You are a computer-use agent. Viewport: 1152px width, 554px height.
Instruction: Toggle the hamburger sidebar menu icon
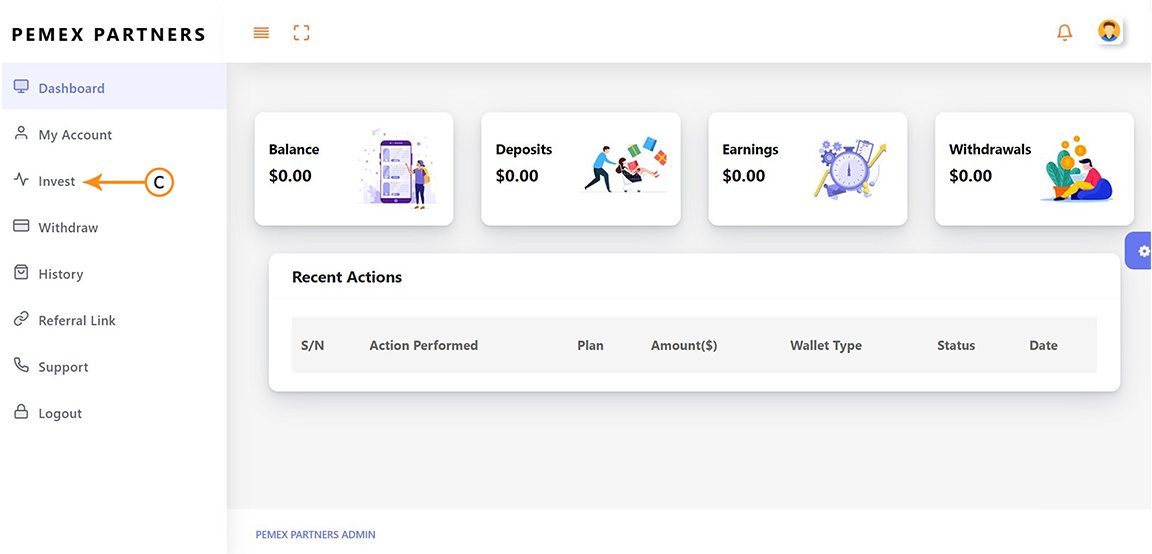261,33
